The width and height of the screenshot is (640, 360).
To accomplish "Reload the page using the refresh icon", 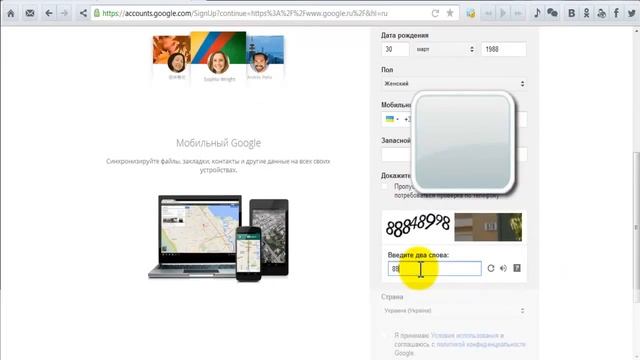I will click(435, 13).
